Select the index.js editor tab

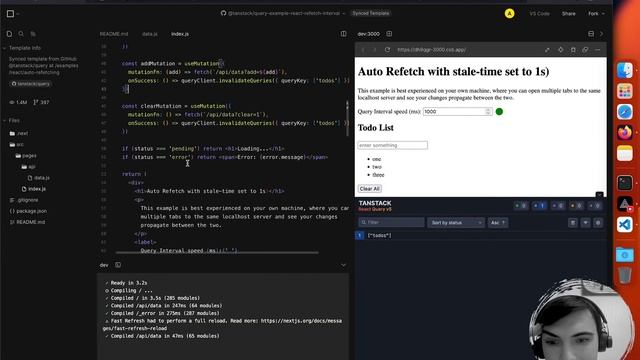180,34
